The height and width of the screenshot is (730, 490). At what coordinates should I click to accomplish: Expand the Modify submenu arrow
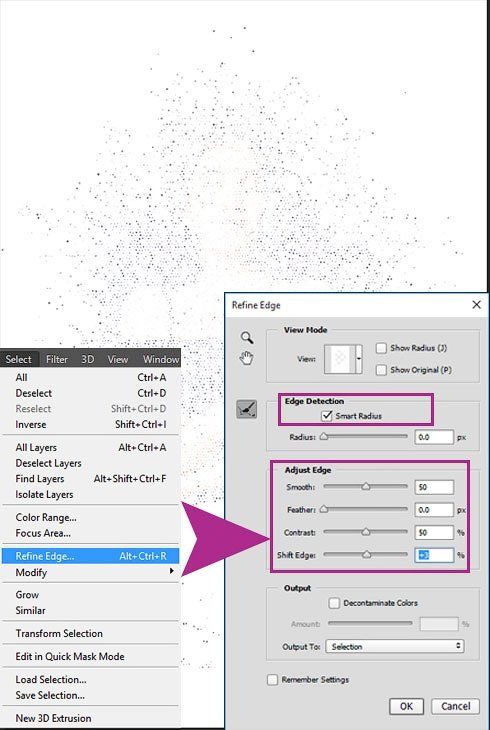[x=172, y=571]
